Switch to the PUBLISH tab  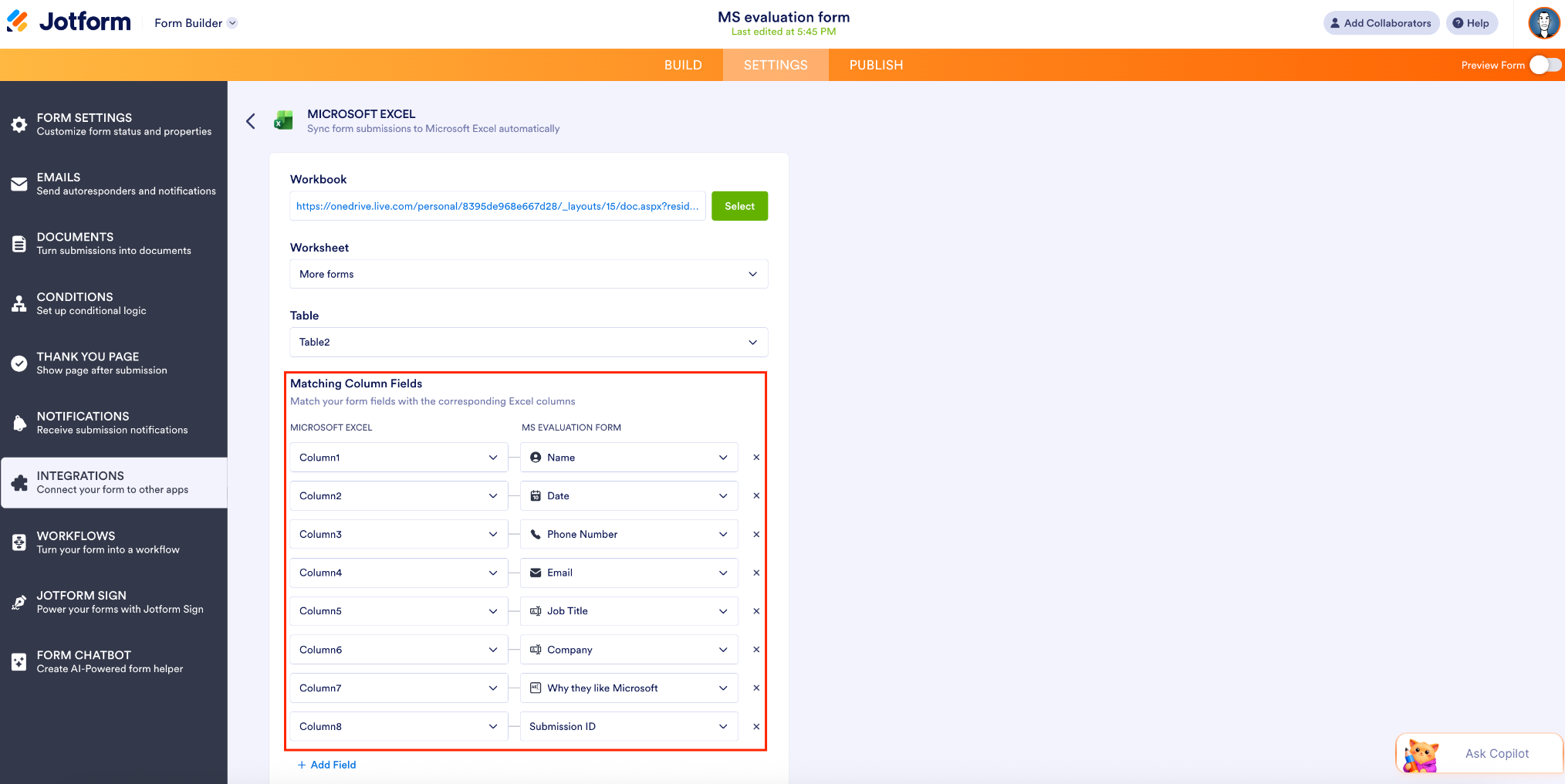(876, 65)
